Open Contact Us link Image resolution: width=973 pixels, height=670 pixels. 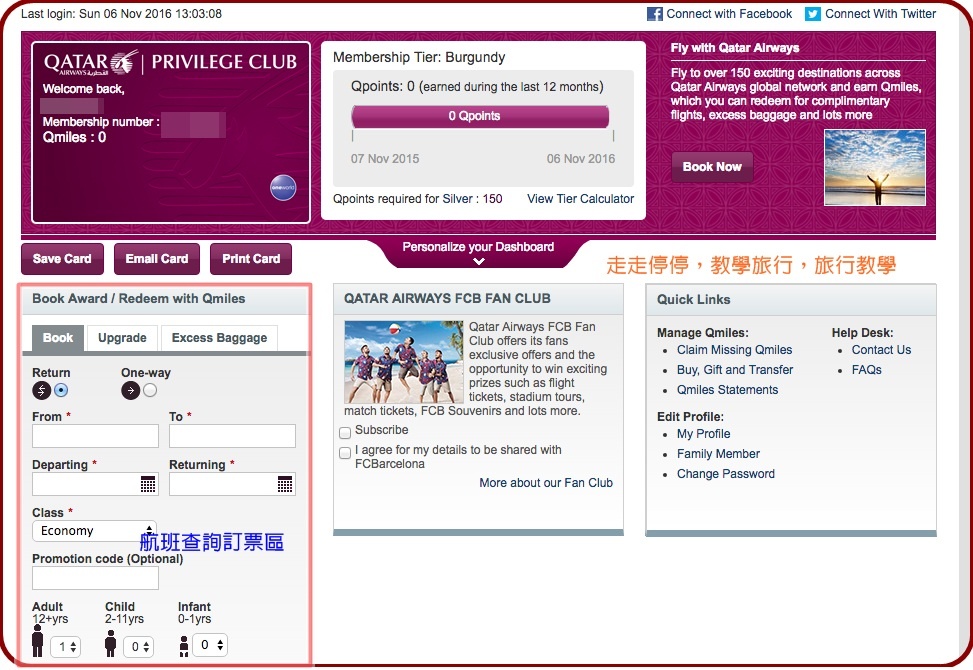tap(881, 350)
